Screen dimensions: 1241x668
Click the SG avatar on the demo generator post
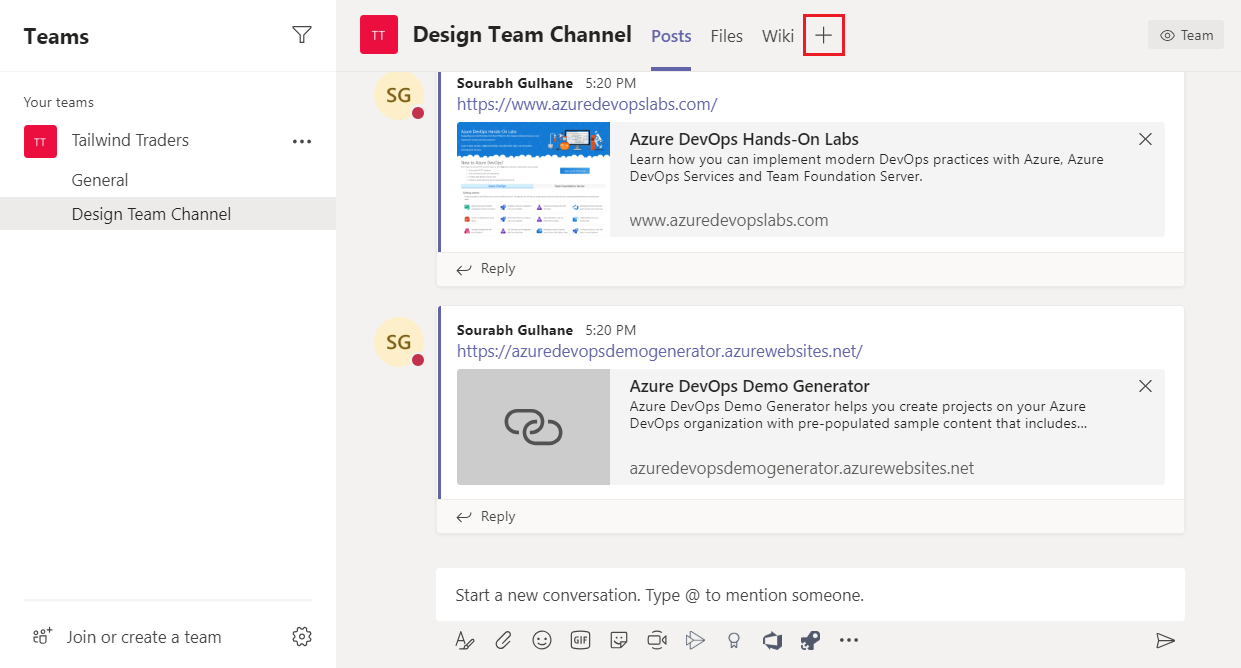pos(398,342)
